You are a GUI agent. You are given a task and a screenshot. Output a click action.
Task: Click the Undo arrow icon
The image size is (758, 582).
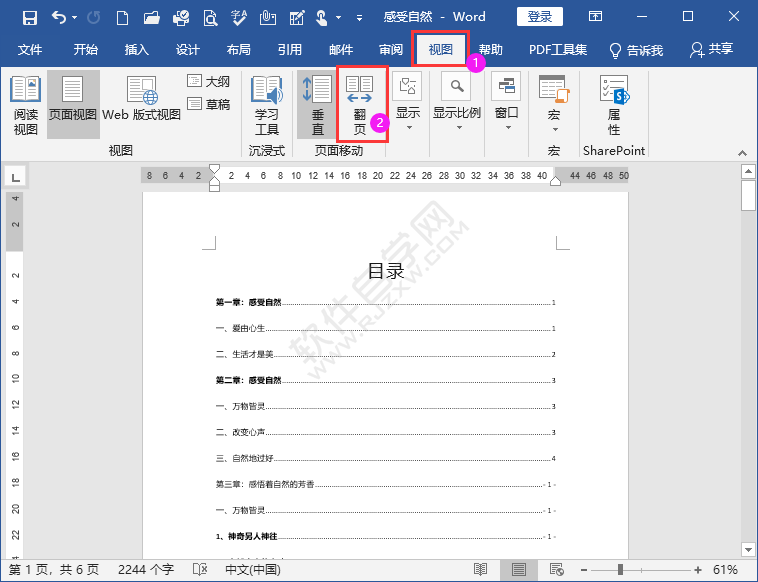click(x=58, y=18)
